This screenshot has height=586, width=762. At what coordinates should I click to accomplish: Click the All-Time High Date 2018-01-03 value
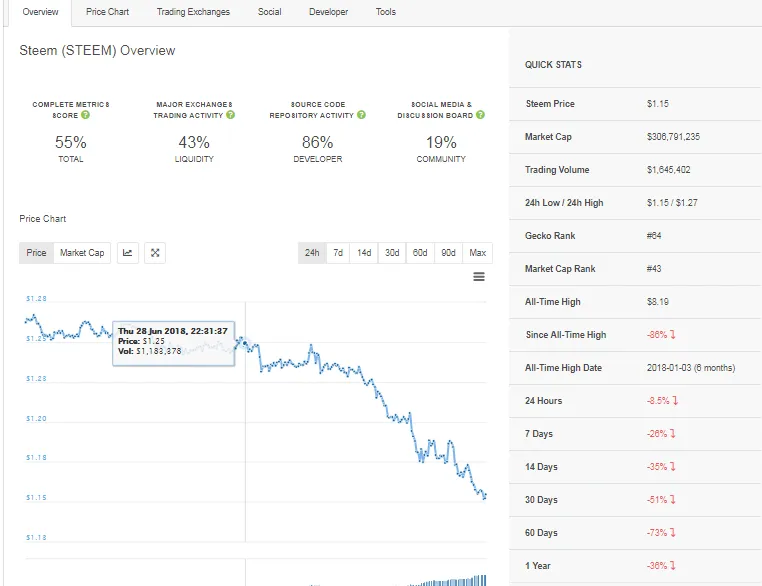691,368
